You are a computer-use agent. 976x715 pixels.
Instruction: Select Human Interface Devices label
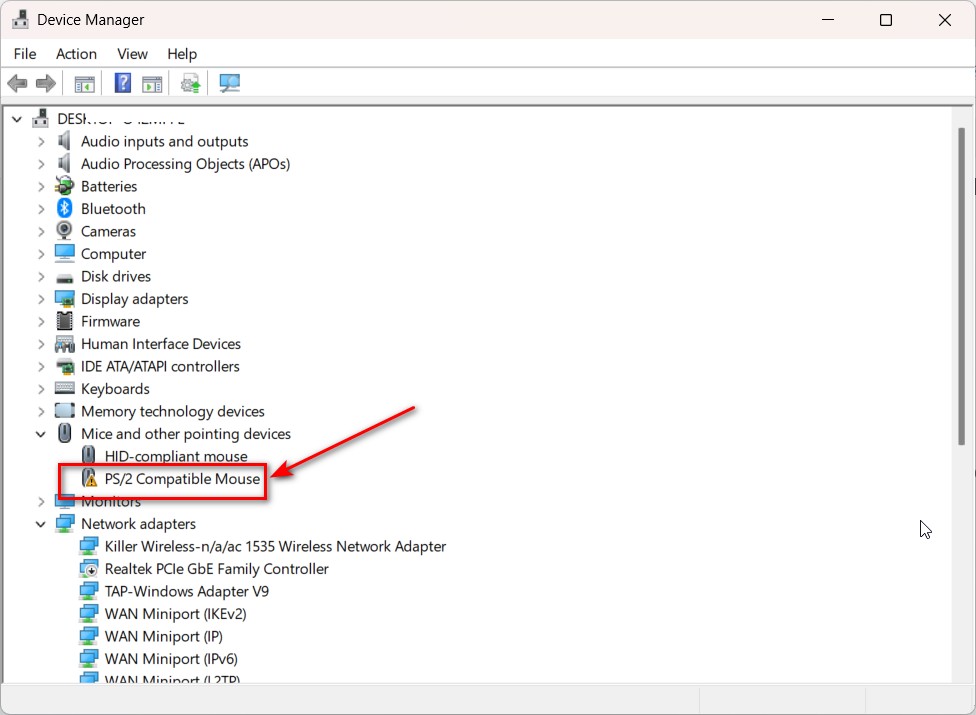[161, 343]
